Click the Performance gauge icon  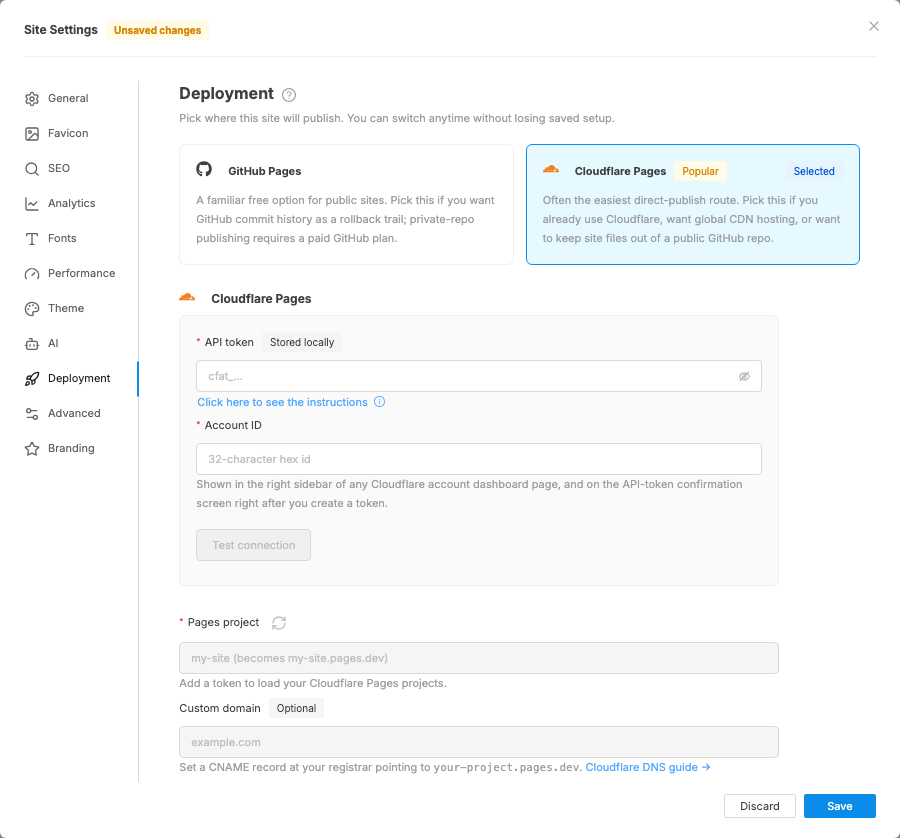[x=32, y=274]
